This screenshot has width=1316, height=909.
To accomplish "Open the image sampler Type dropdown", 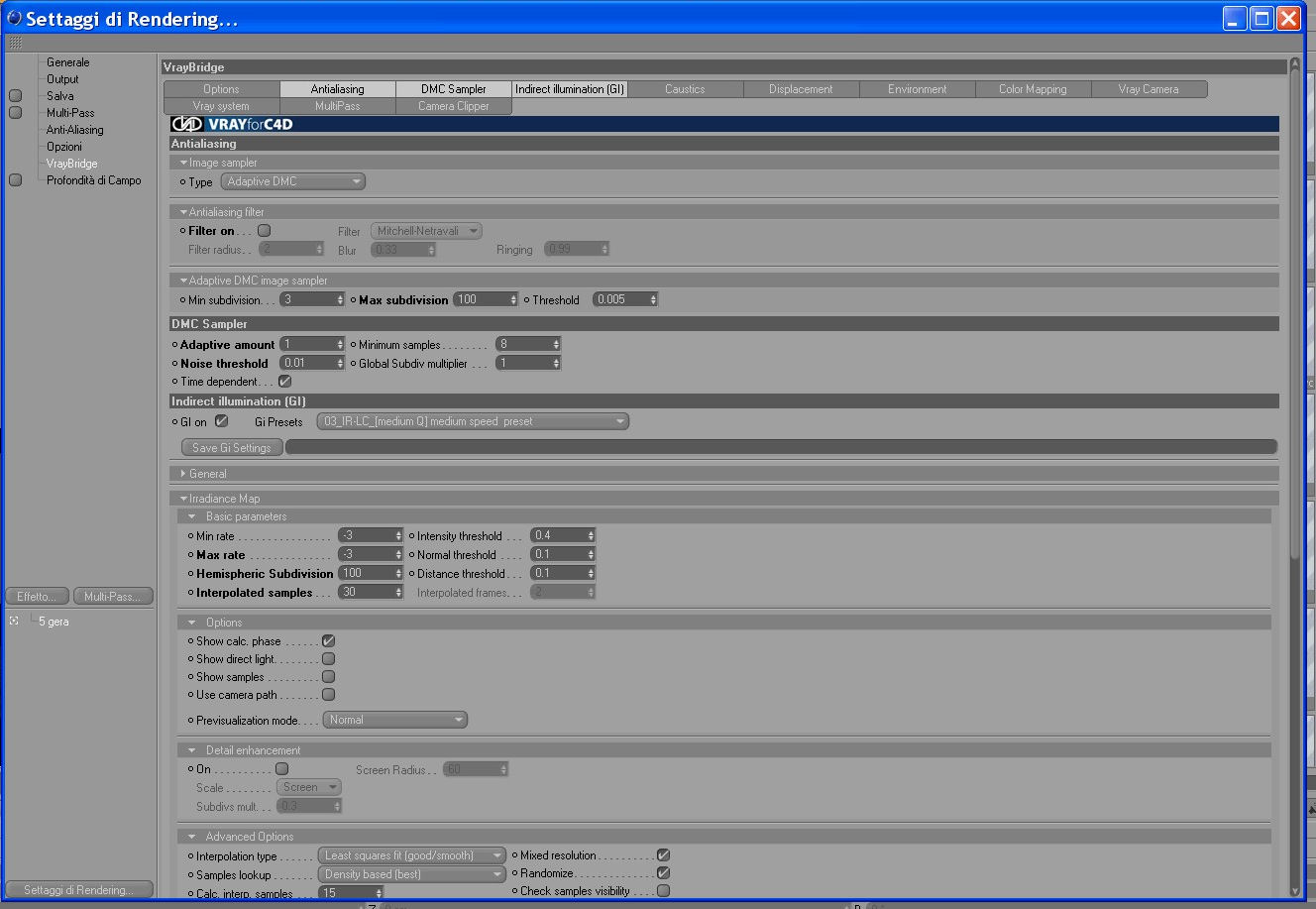I will pyautogui.click(x=293, y=182).
